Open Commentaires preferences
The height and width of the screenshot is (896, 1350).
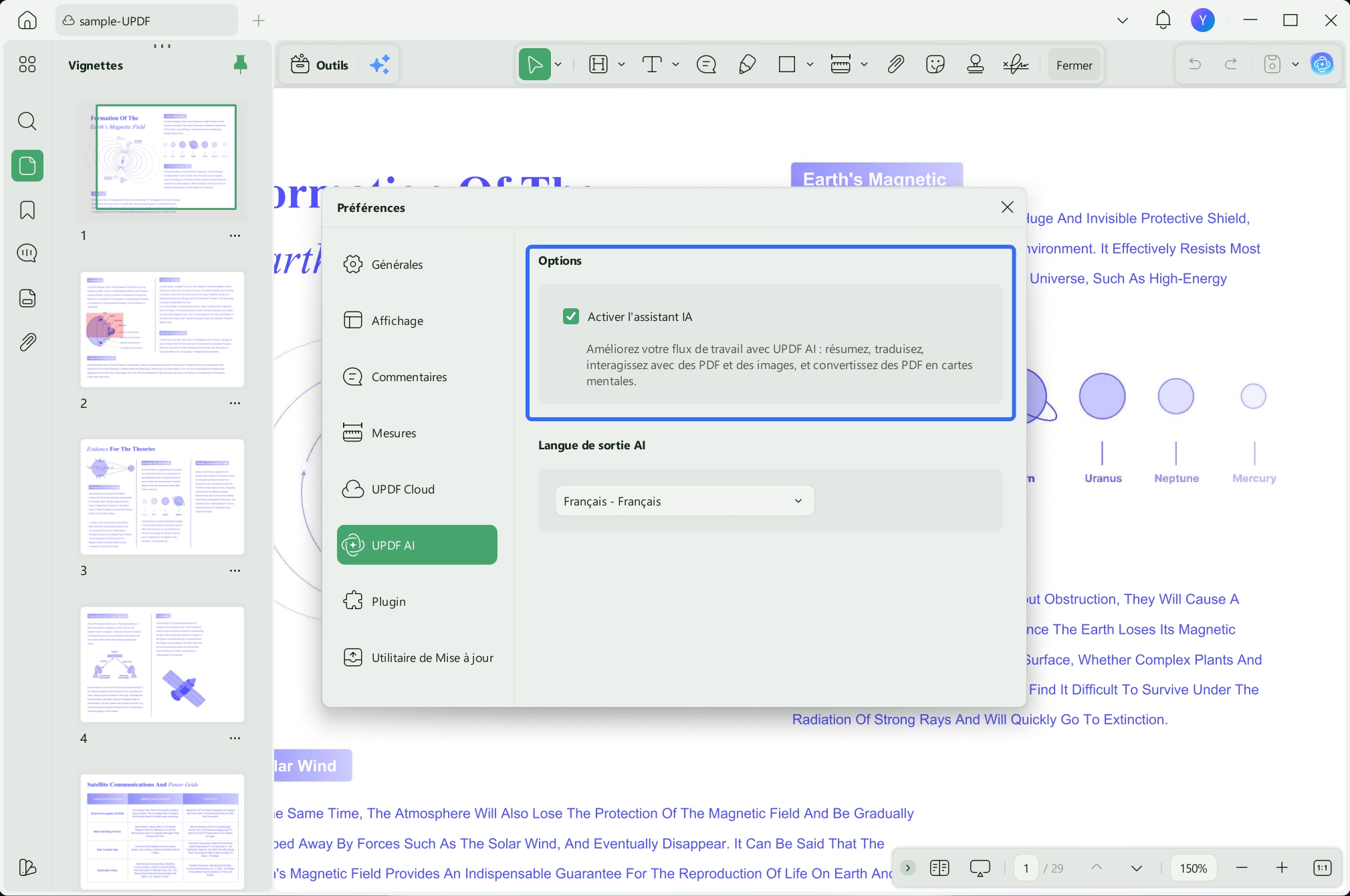[x=417, y=376]
